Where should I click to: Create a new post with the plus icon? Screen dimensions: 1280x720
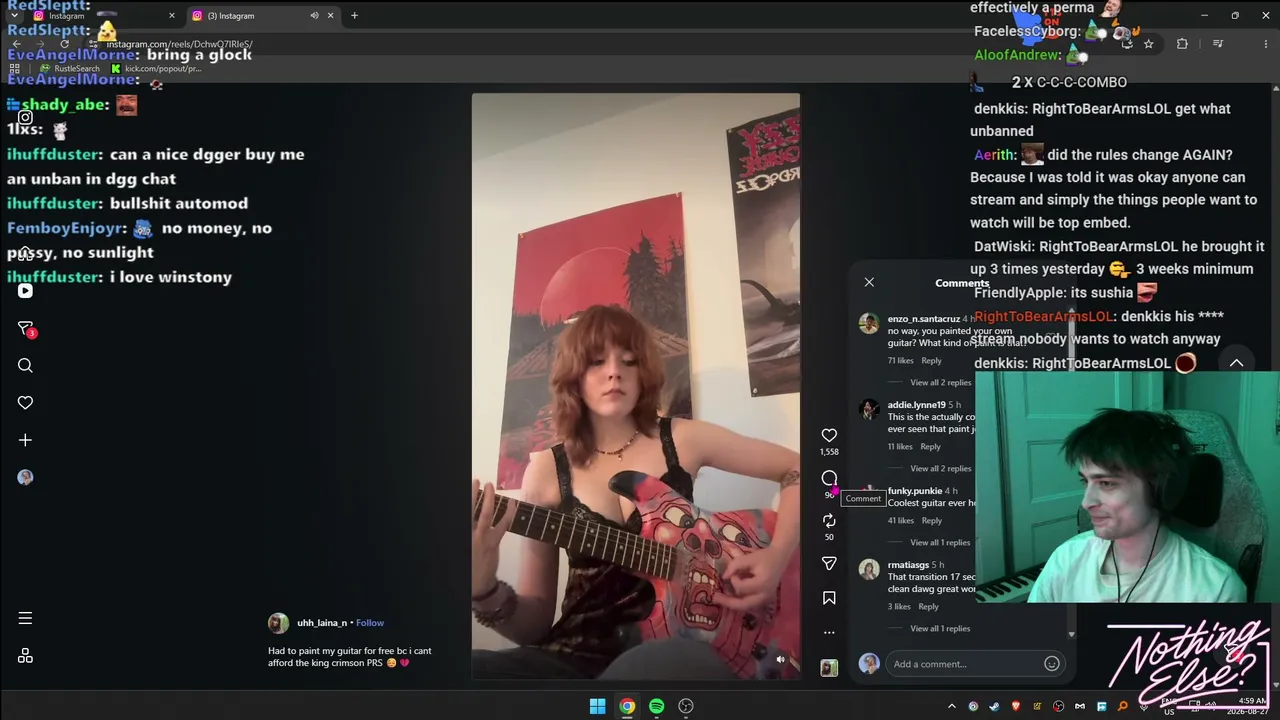click(x=25, y=440)
